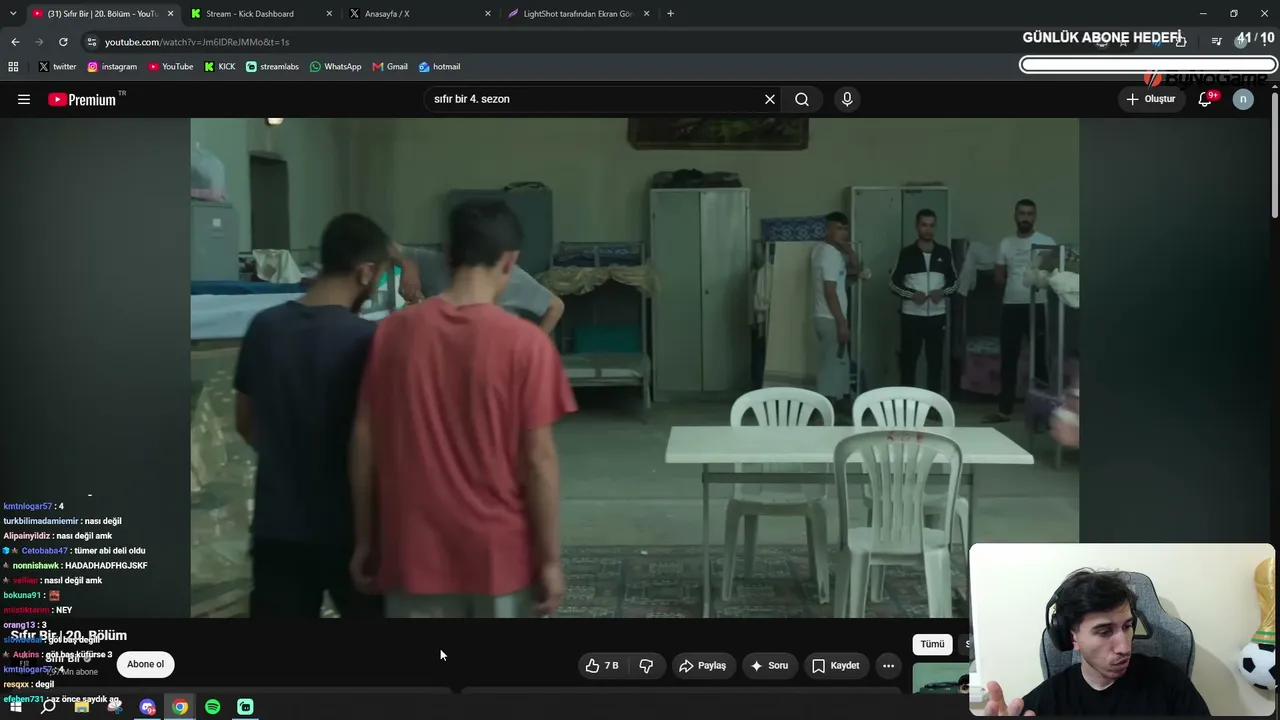
Task: Close the LightShot browser tab
Action: coord(647,14)
